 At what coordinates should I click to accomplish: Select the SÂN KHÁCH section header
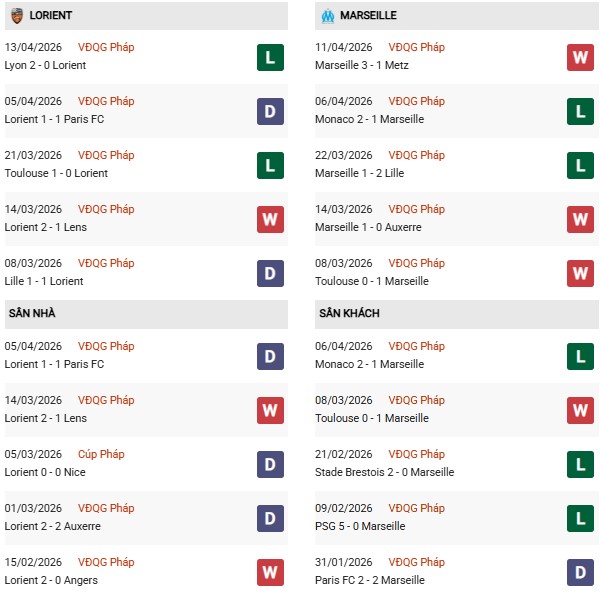point(348,314)
